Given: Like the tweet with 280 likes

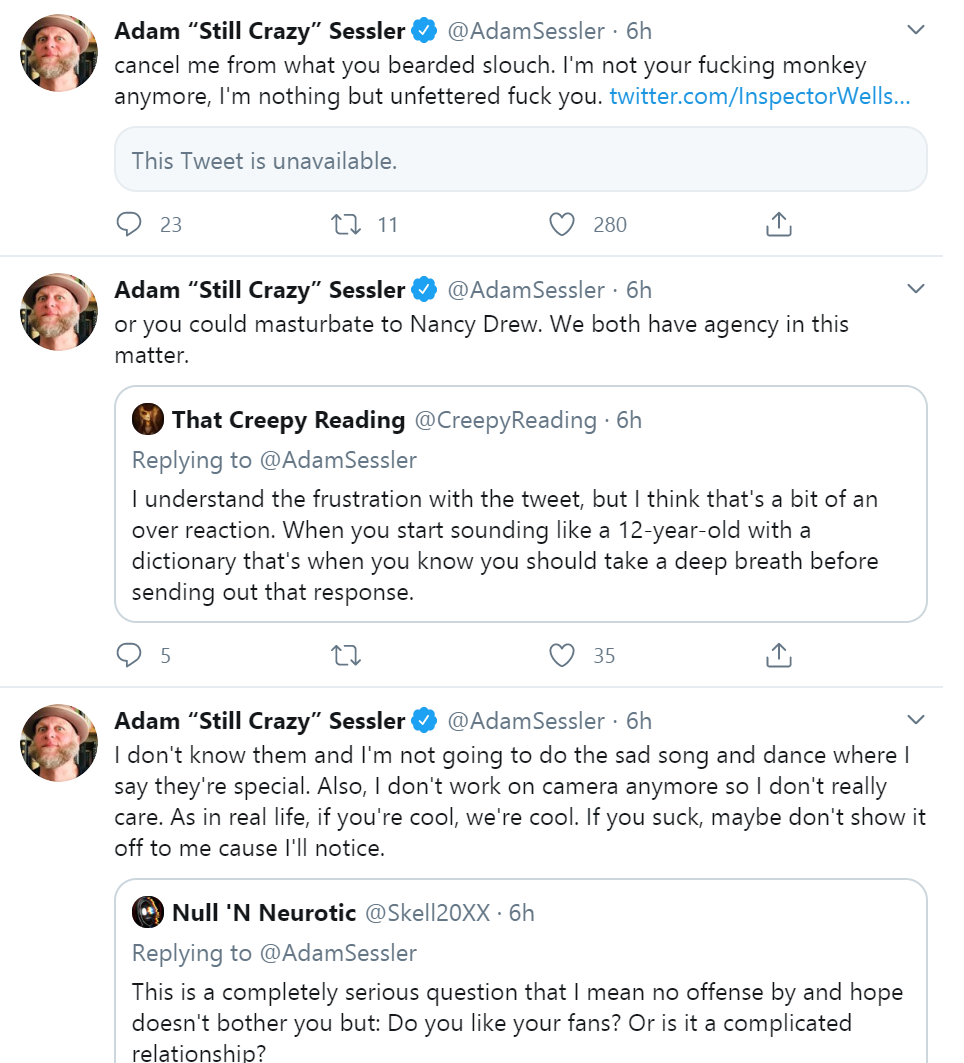Looking at the screenshot, I should coord(561,224).
